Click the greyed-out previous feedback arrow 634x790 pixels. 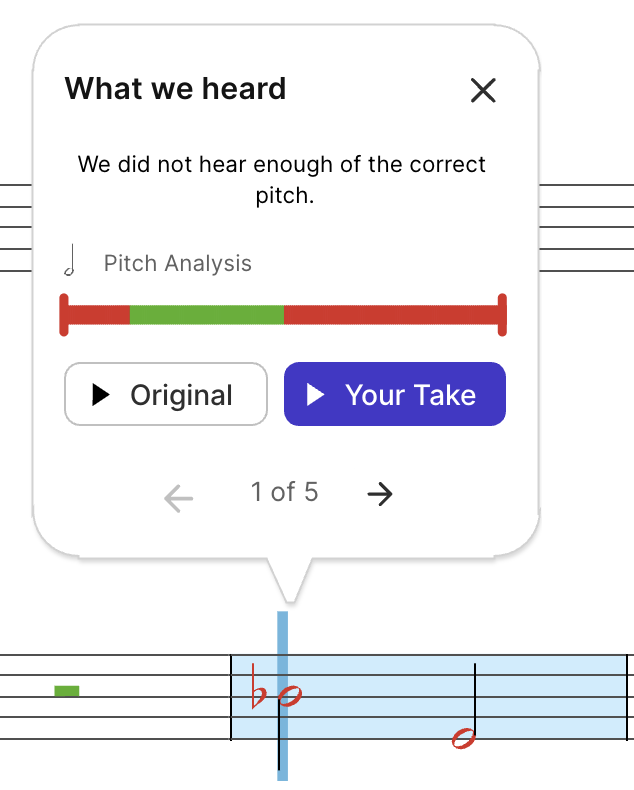(x=178, y=497)
